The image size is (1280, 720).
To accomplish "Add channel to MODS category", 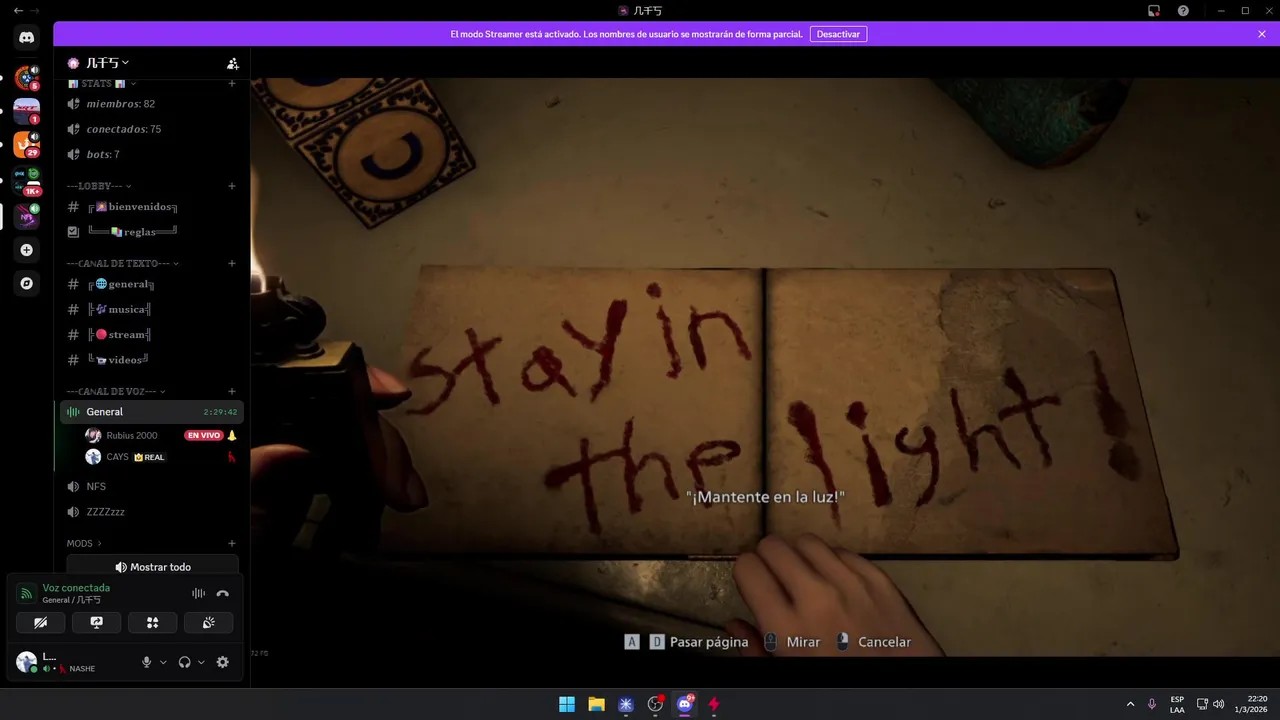I will click(232, 544).
